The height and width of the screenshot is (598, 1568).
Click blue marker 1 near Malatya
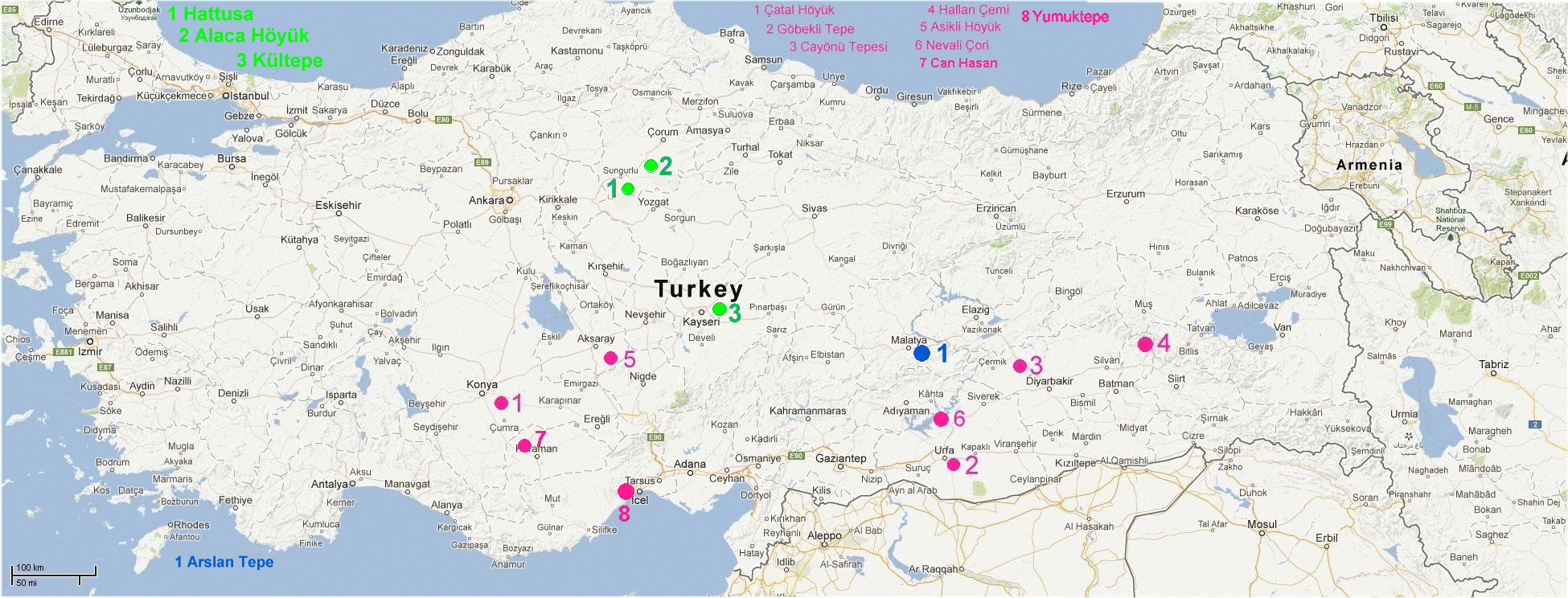(922, 353)
